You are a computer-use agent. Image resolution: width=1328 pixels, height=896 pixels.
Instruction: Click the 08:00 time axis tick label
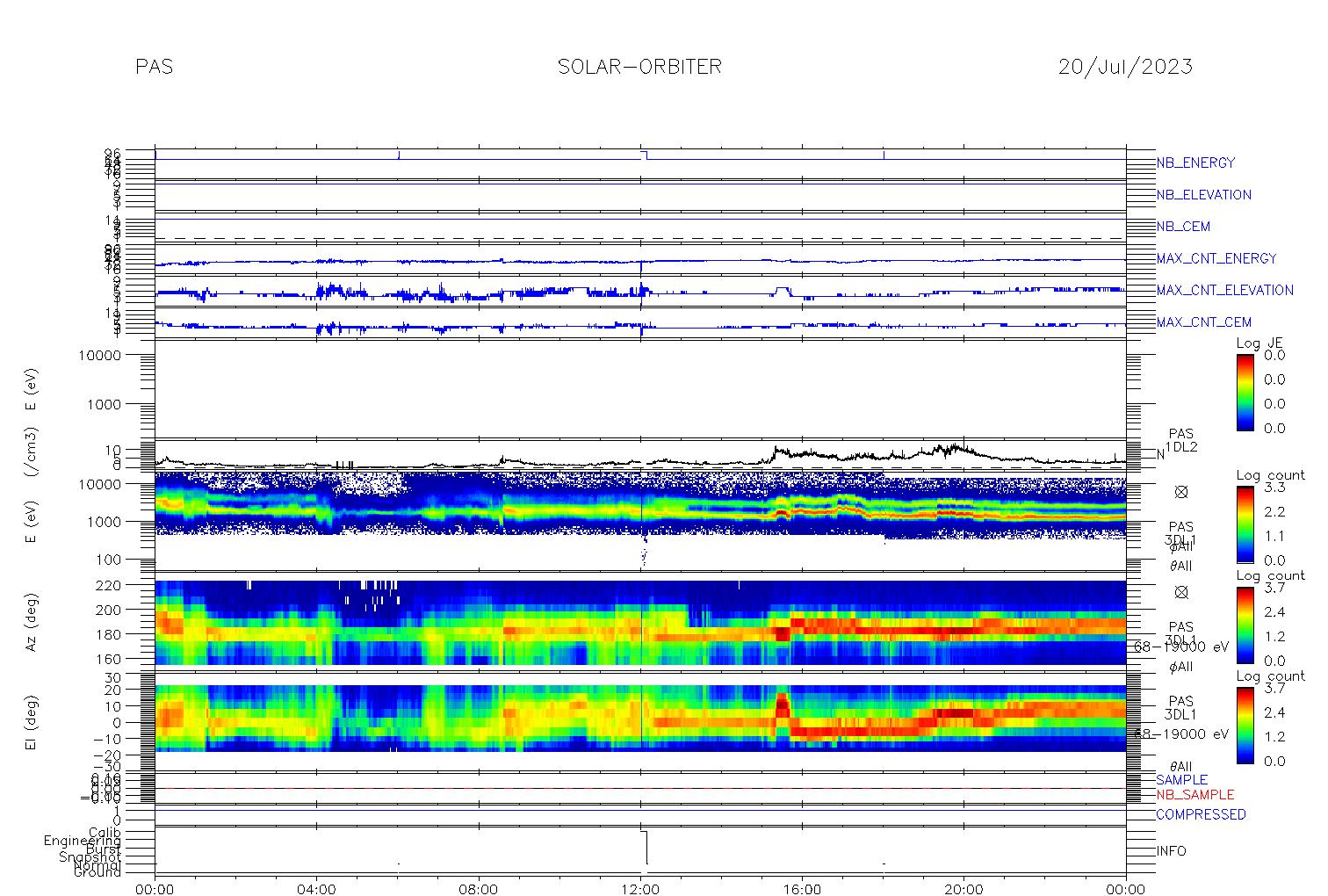(x=479, y=888)
